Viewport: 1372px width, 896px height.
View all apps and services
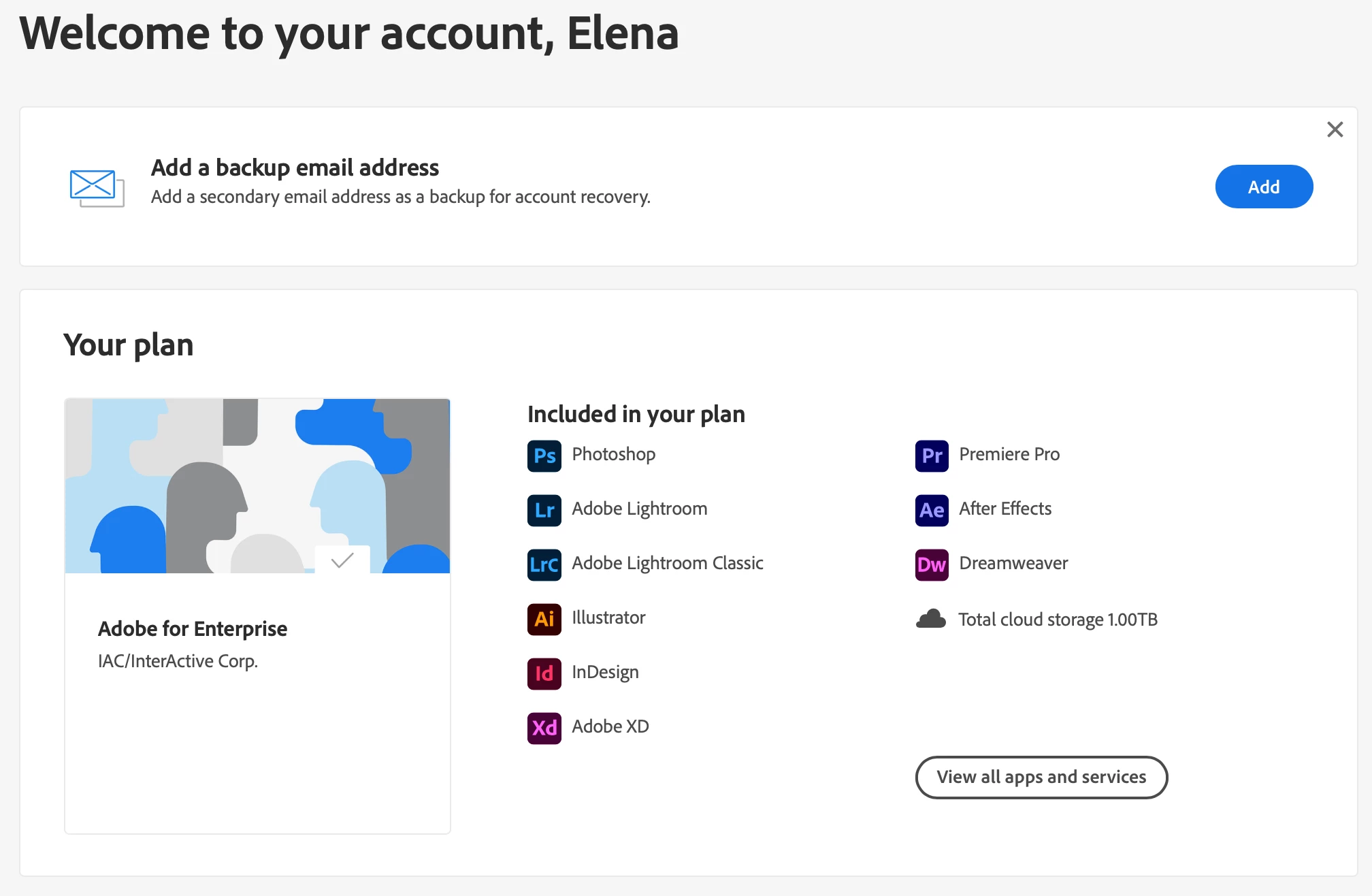coord(1041,777)
